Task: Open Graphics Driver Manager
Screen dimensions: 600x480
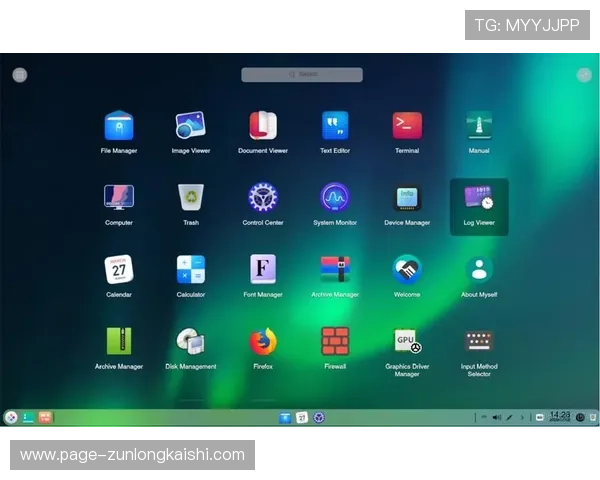Action: 407,342
